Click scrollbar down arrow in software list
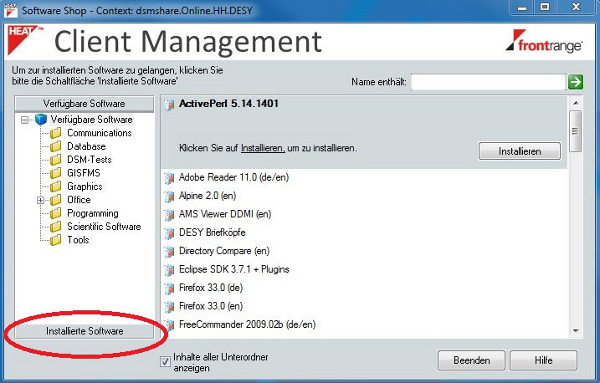The width and height of the screenshot is (600, 383). (x=576, y=331)
